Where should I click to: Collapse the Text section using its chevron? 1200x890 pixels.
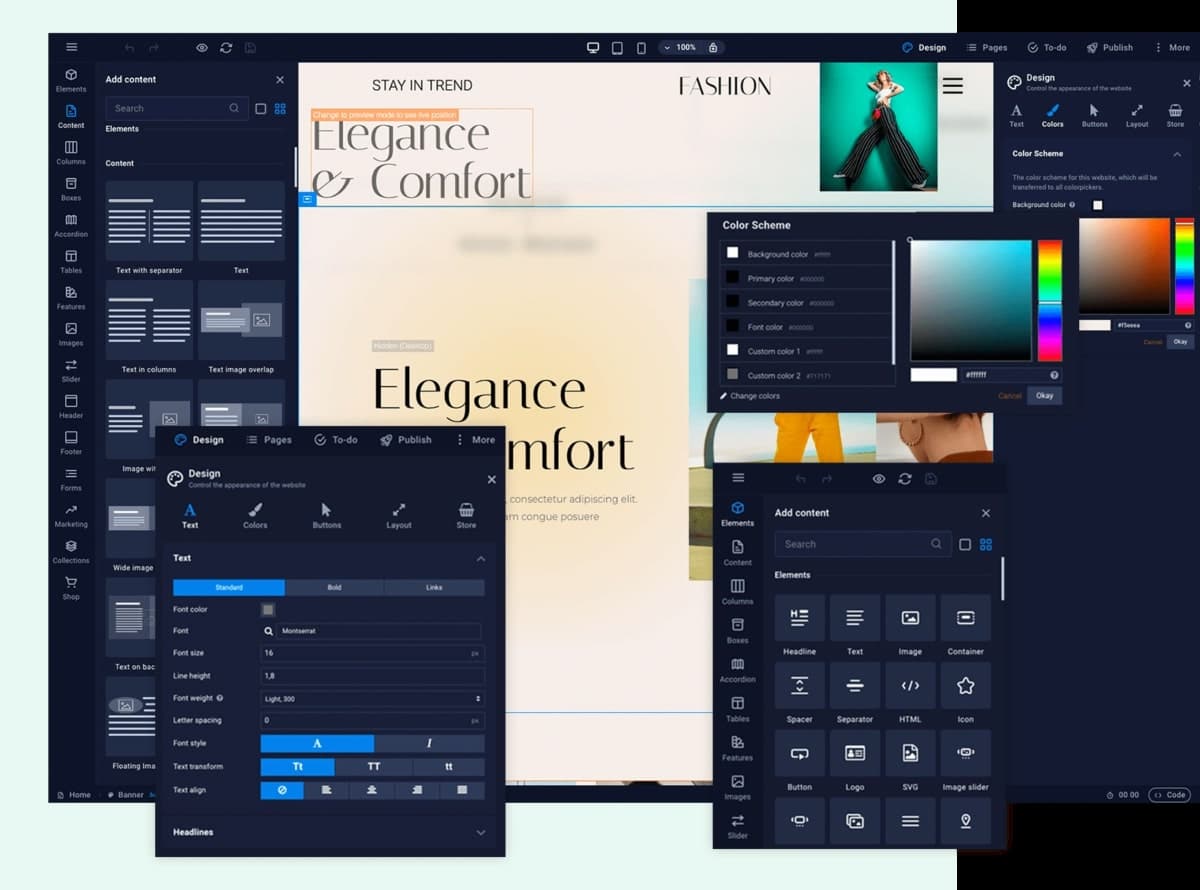(x=481, y=558)
